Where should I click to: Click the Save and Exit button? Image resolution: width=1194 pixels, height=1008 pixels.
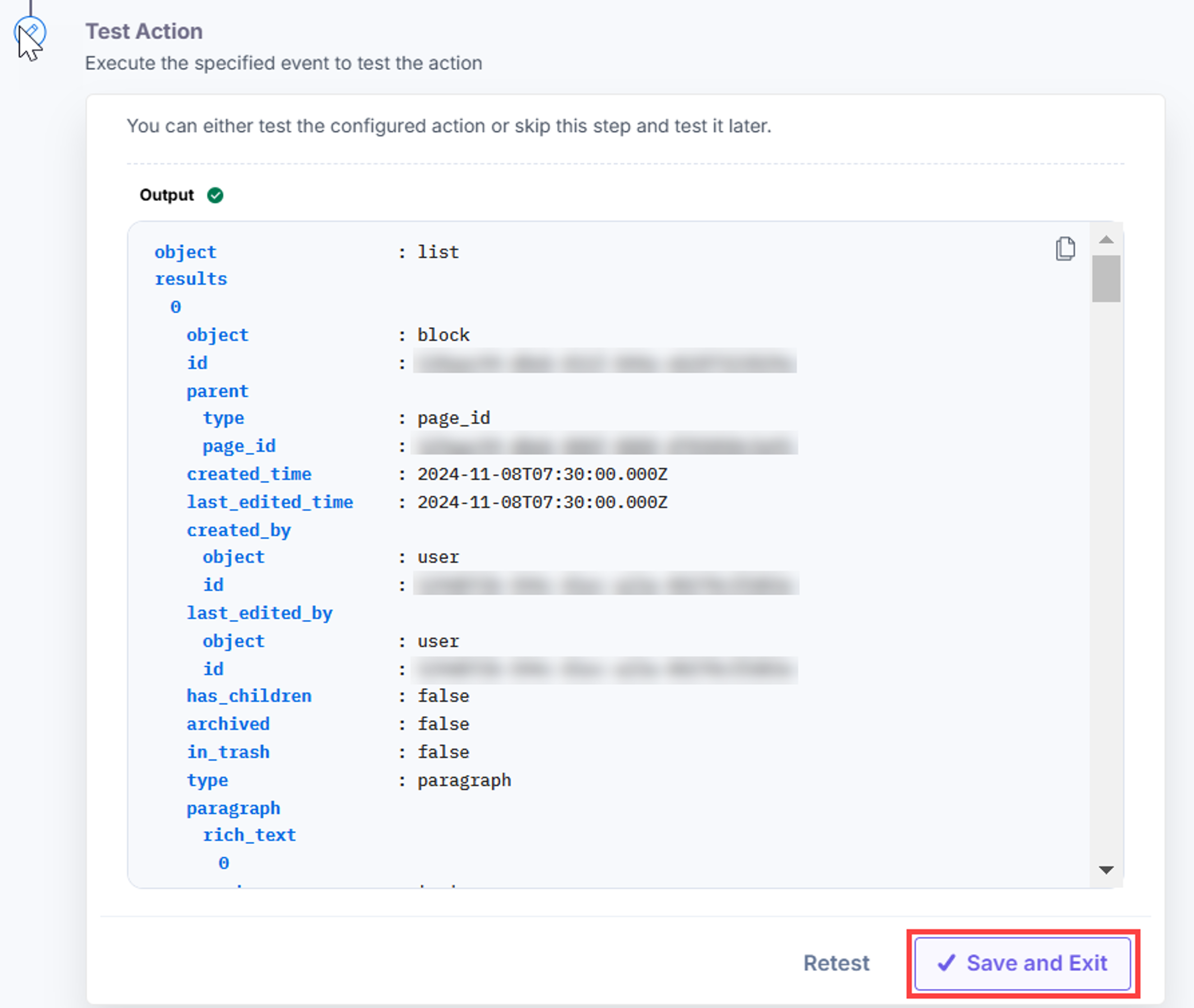(x=1022, y=963)
